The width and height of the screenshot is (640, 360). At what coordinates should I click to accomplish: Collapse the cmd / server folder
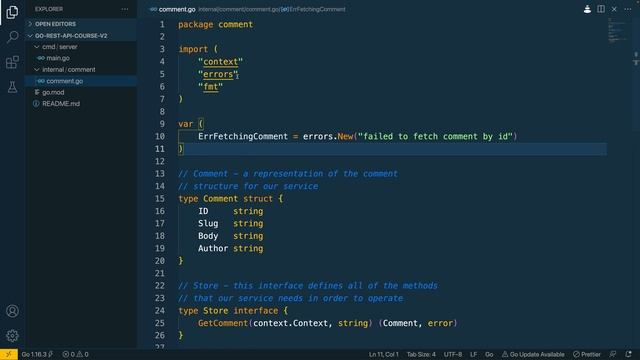[81, 47]
